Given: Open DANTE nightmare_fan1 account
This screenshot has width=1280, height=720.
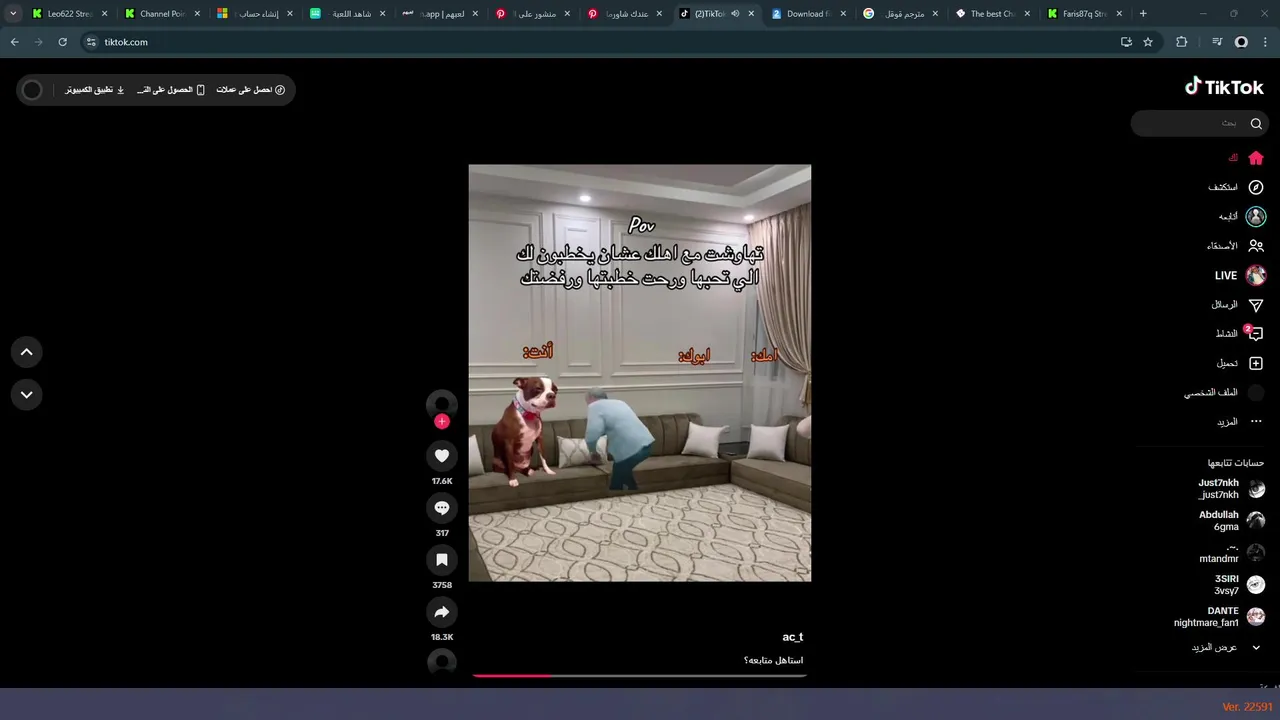Looking at the screenshot, I should pos(1219,617).
